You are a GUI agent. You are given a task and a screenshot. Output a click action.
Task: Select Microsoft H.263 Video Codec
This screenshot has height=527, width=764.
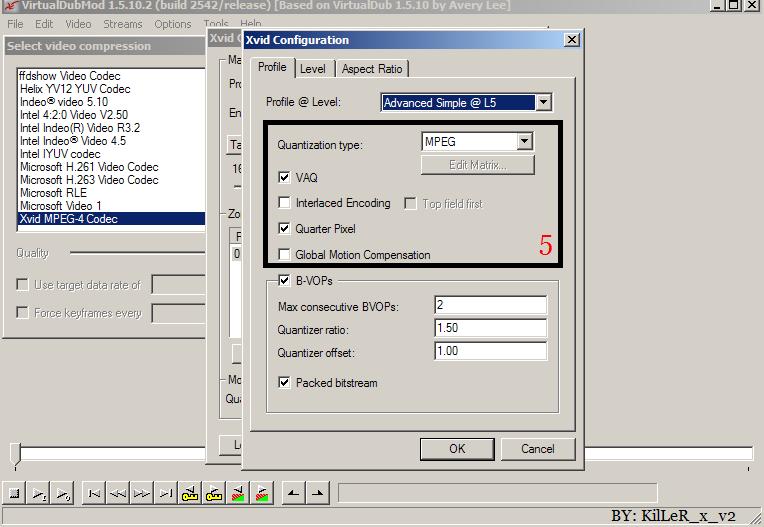[111, 180]
